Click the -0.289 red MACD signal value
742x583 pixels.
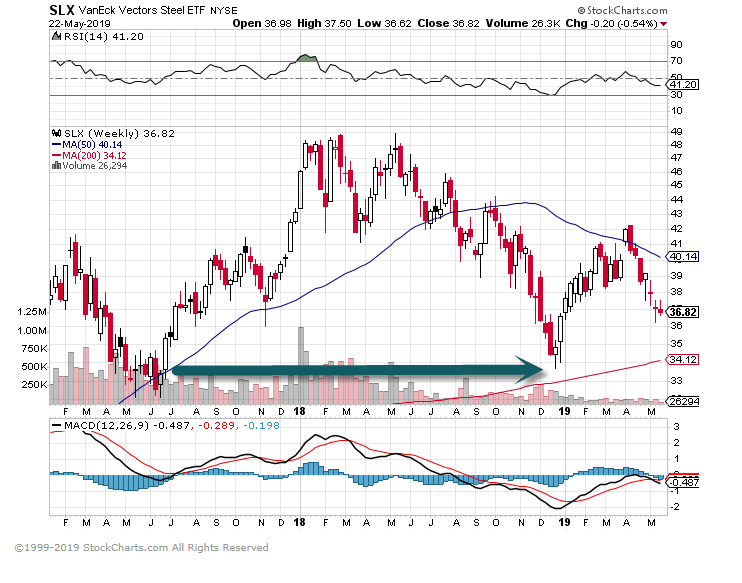click(216, 425)
